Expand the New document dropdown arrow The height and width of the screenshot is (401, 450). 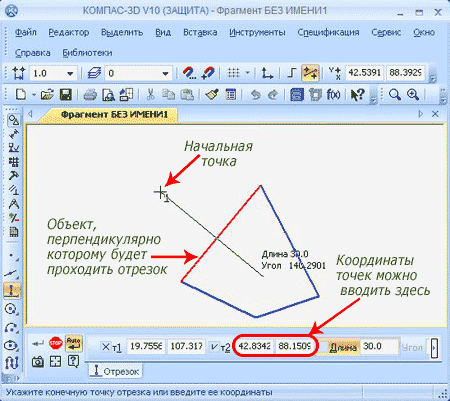click(34, 95)
